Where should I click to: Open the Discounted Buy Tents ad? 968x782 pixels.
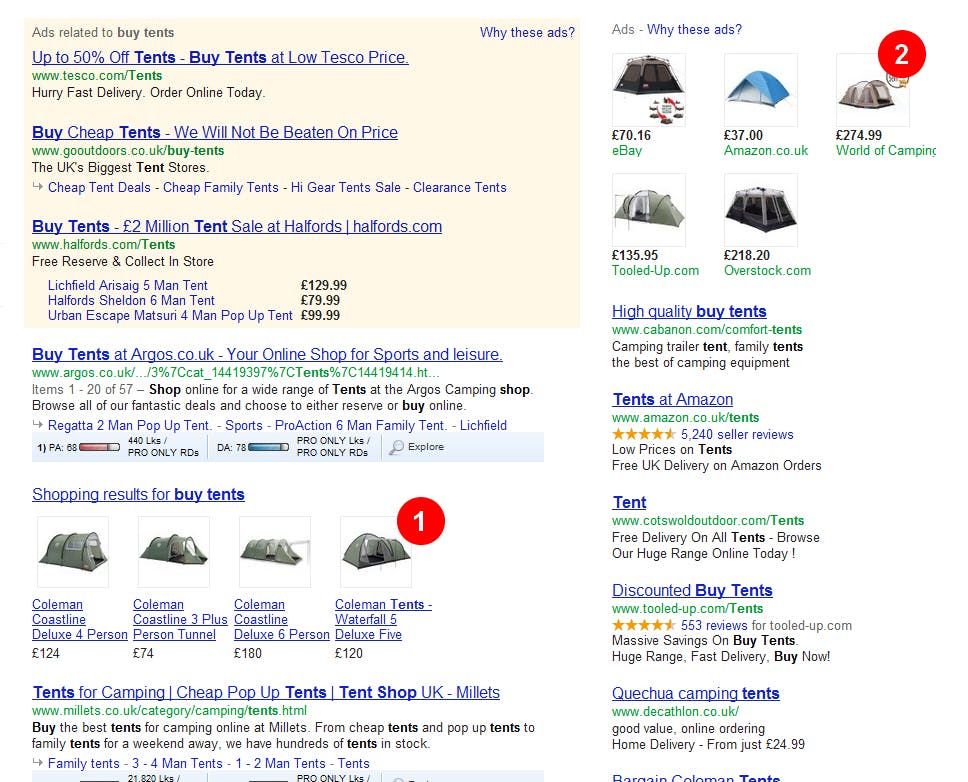pos(692,590)
